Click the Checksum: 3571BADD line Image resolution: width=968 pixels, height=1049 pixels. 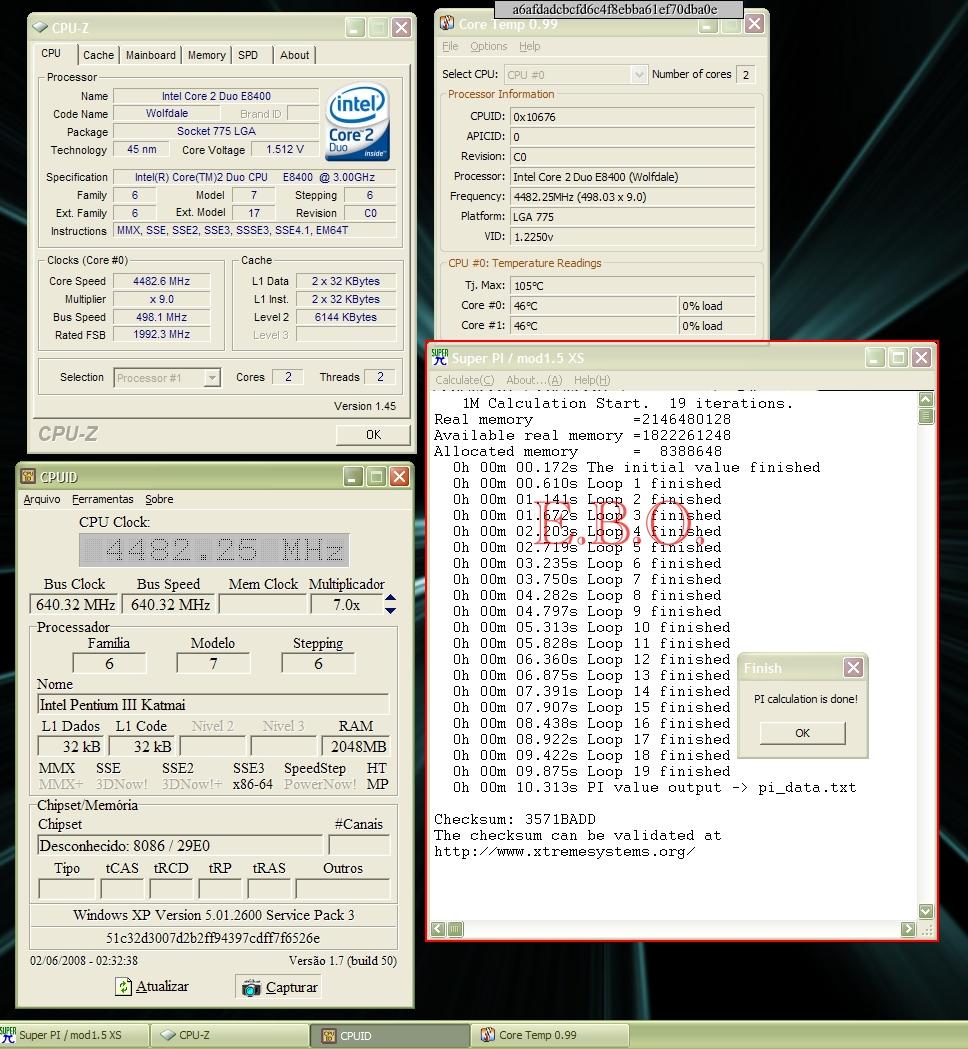tap(514, 820)
